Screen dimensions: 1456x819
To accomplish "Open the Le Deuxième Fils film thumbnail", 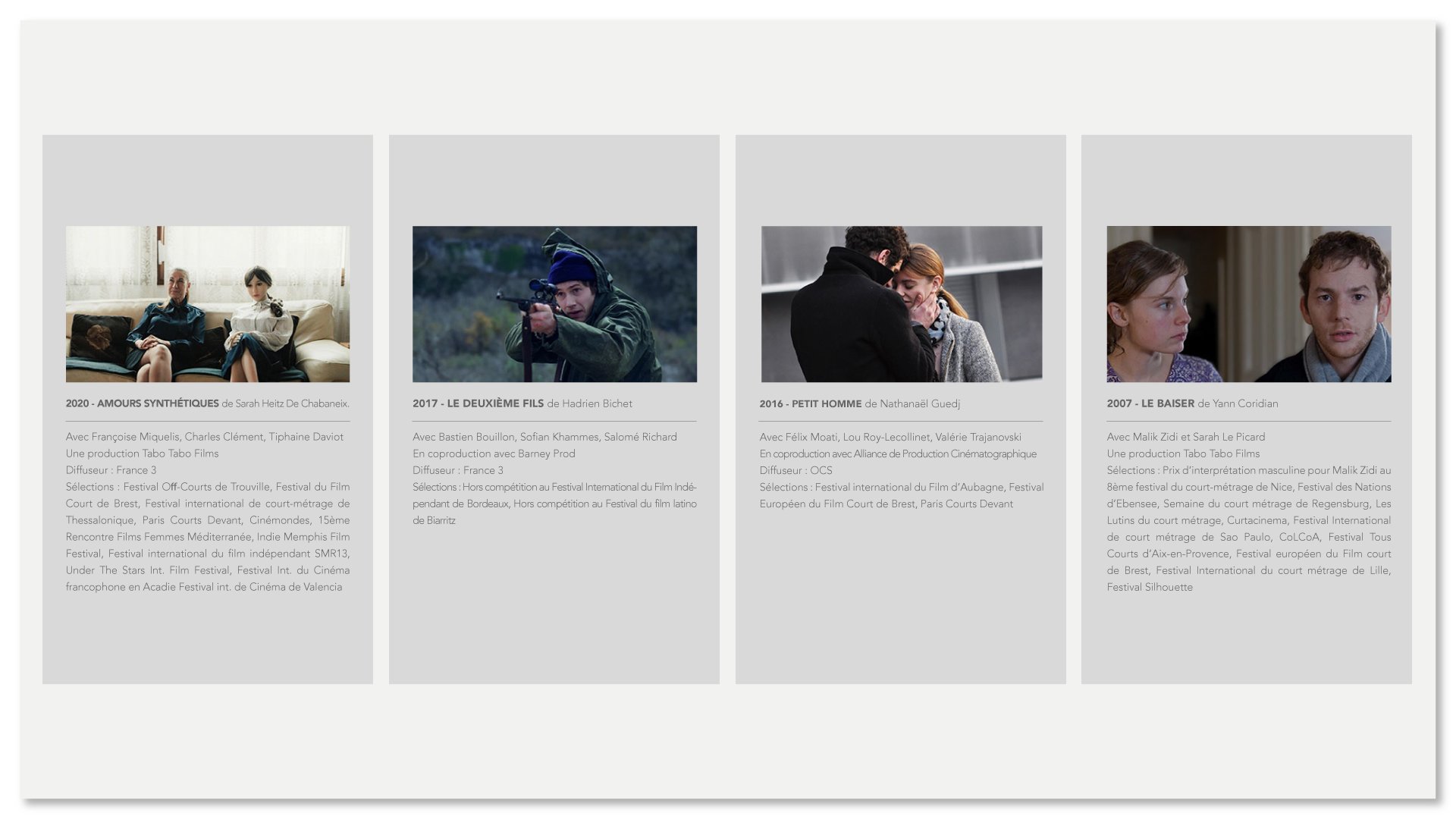I will (554, 303).
